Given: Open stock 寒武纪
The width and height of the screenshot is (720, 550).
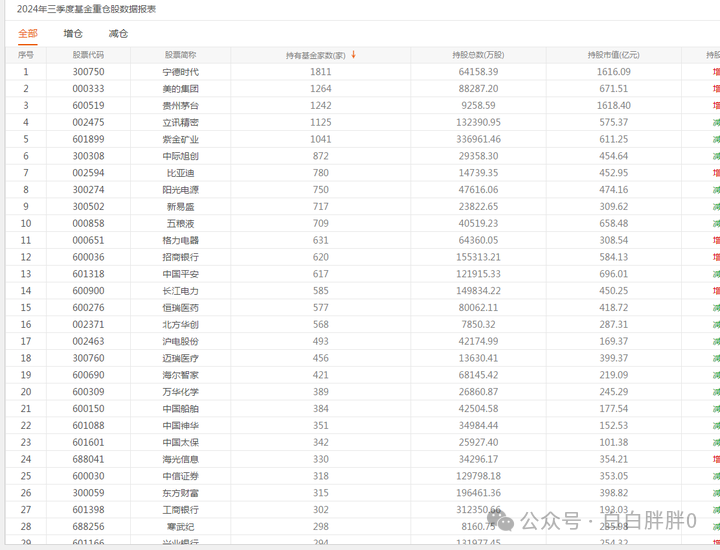Looking at the screenshot, I should [x=180, y=527].
